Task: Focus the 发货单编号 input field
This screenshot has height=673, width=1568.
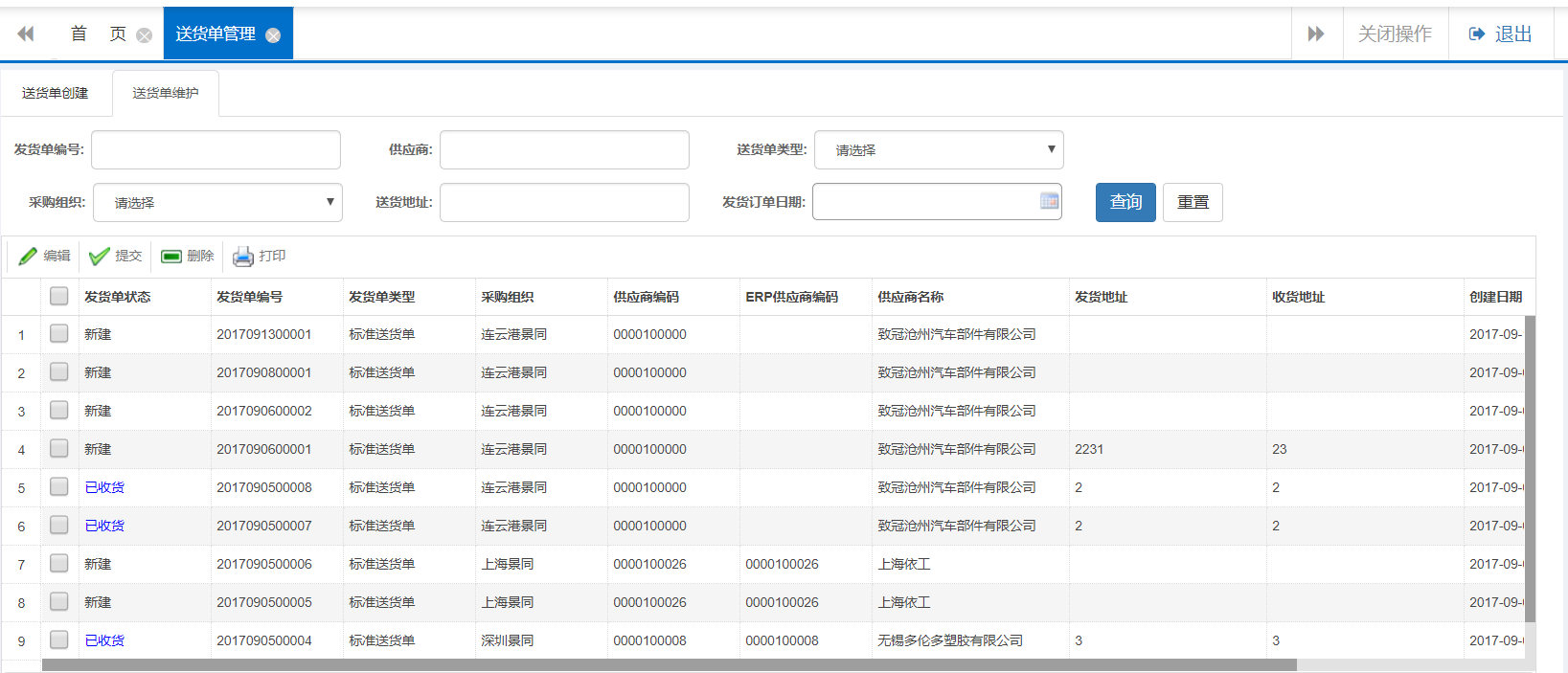Action: pyautogui.click(x=216, y=150)
